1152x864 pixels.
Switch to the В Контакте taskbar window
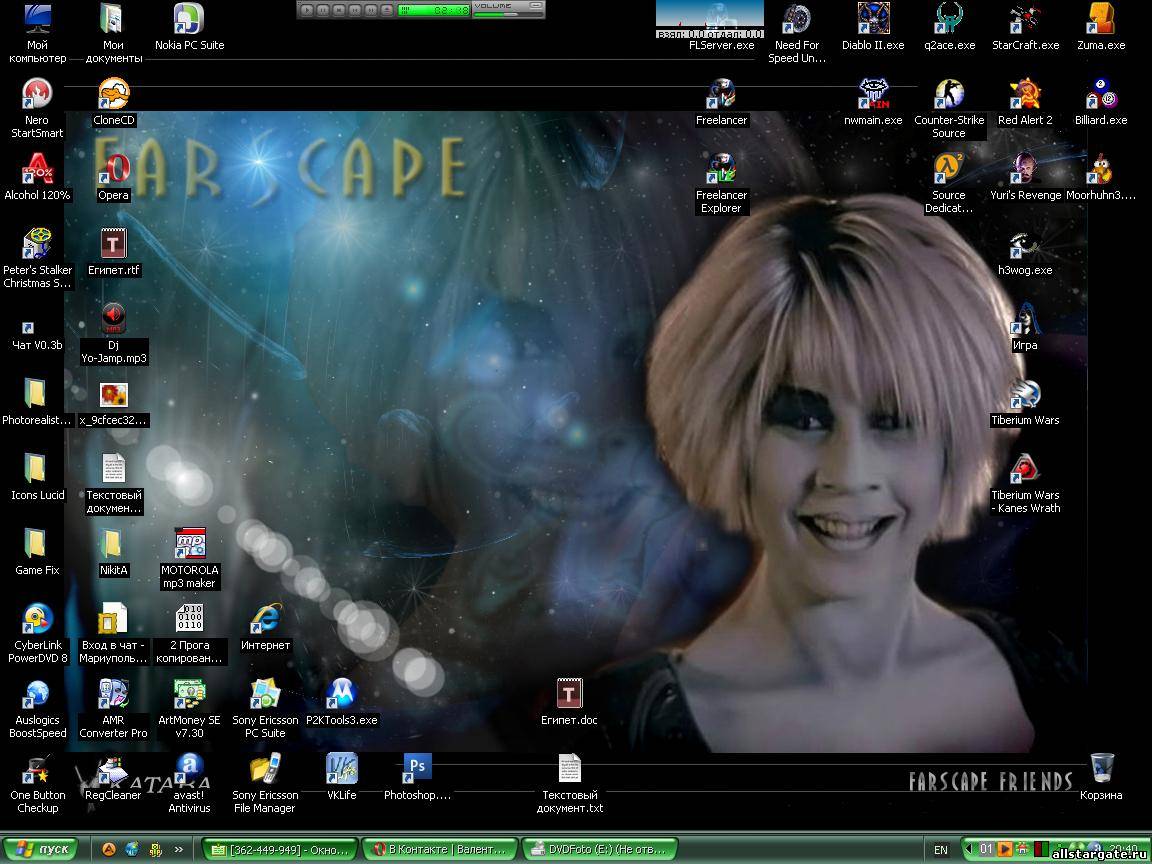(x=439, y=850)
